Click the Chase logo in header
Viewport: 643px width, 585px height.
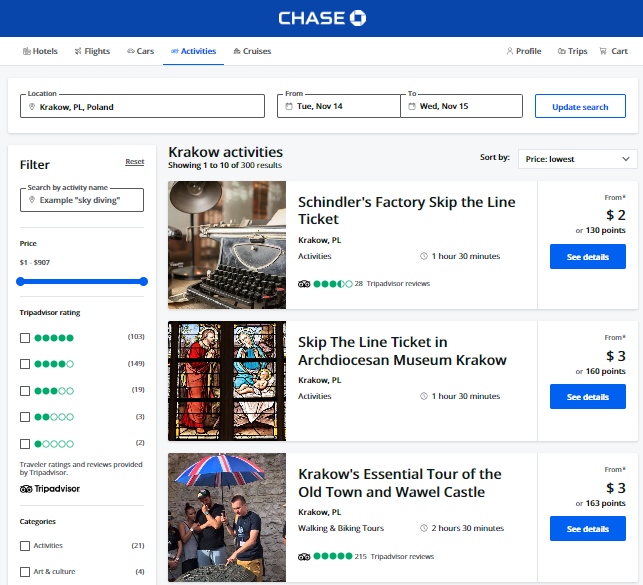pos(321,18)
